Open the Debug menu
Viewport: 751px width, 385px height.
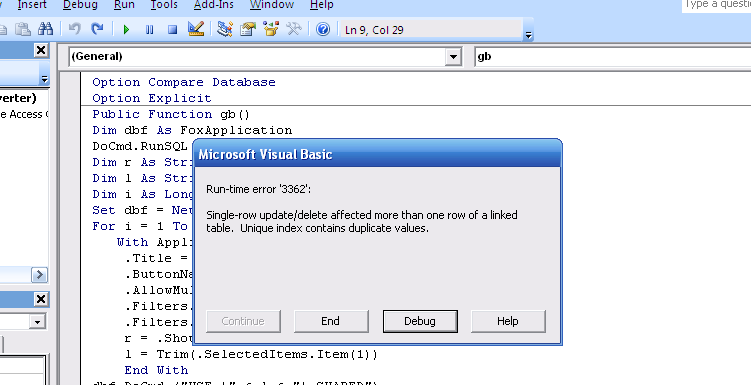click(x=80, y=5)
